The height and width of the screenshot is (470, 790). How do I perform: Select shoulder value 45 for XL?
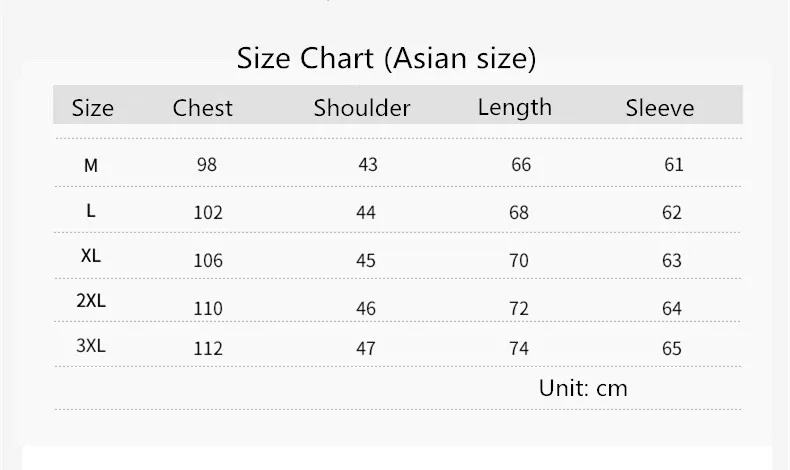[366, 260]
